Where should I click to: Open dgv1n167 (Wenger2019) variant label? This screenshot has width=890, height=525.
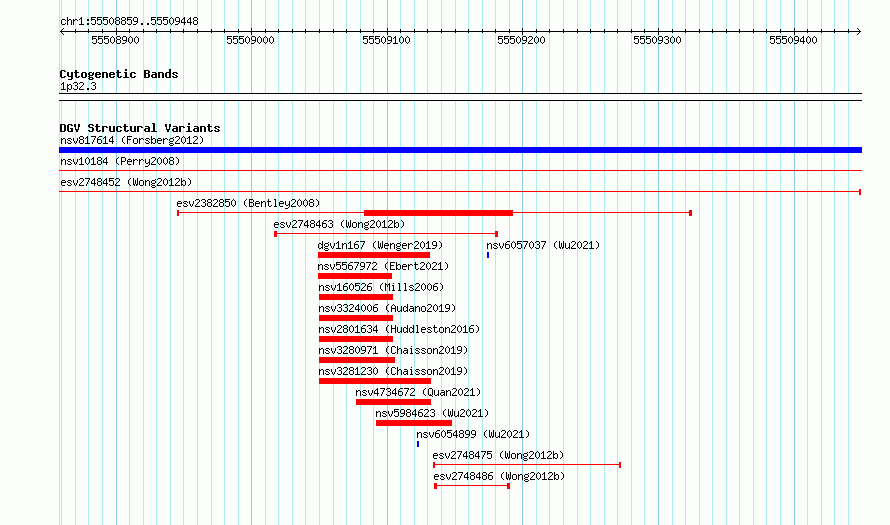[380, 245]
